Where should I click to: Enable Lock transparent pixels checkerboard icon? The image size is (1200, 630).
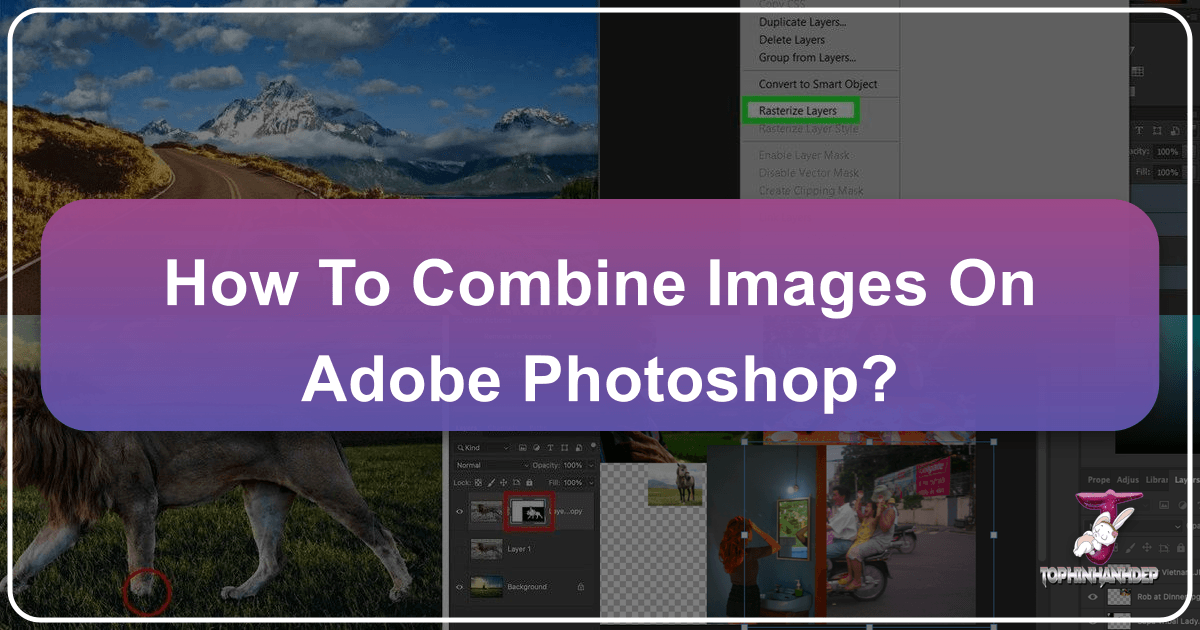(x=477, y=483)
